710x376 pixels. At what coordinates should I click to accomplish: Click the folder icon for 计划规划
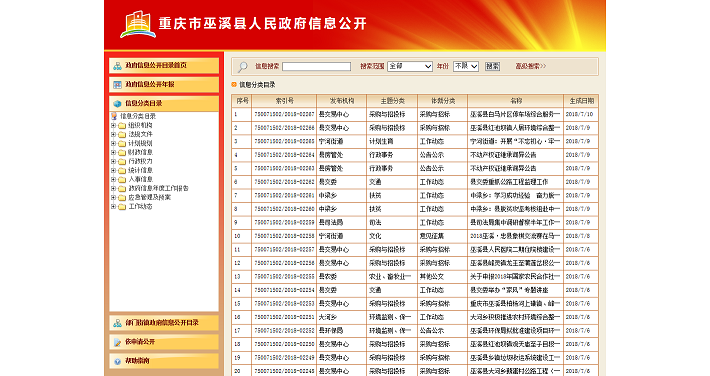[x=122, y=144]
